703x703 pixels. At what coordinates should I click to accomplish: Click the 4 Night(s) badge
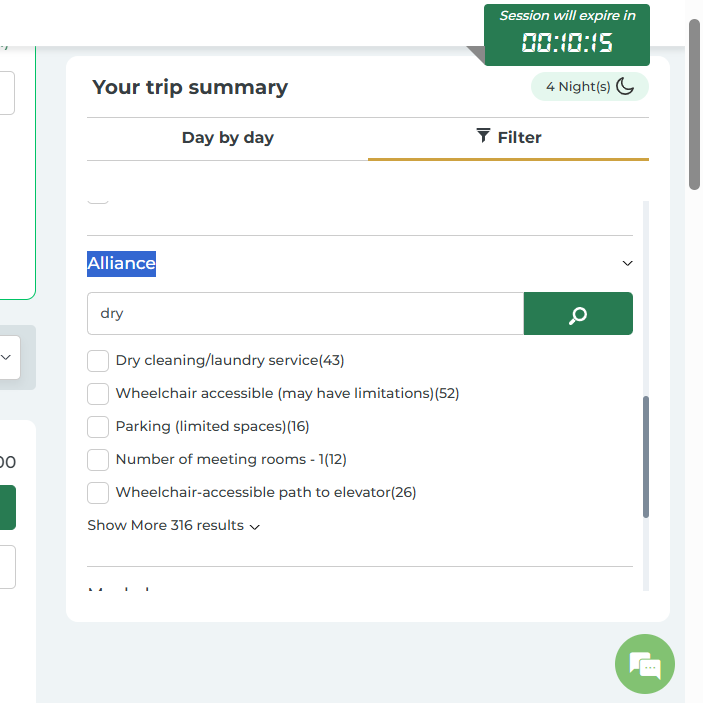pos(579,87)
